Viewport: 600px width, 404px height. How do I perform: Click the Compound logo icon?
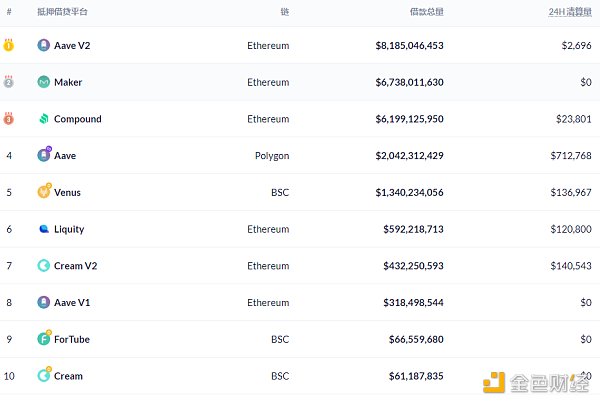43,119
